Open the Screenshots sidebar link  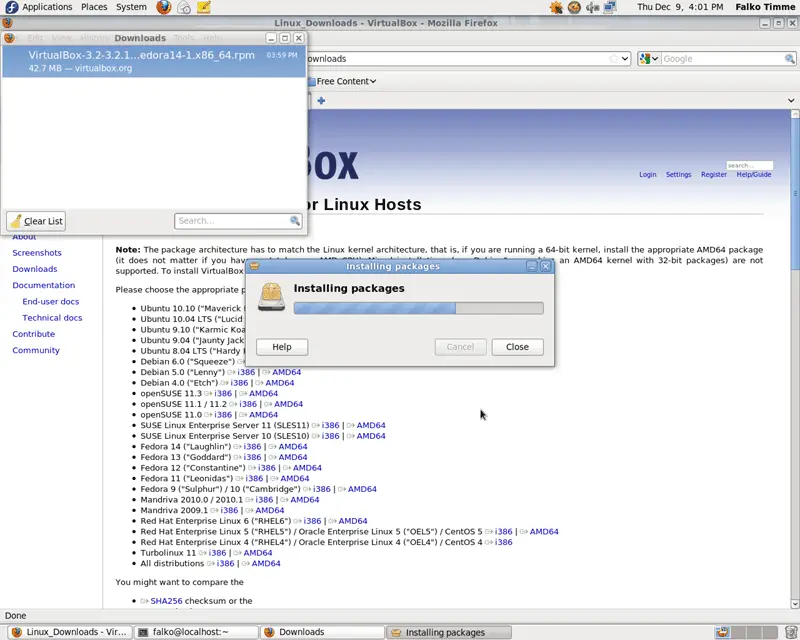[37, 253]
